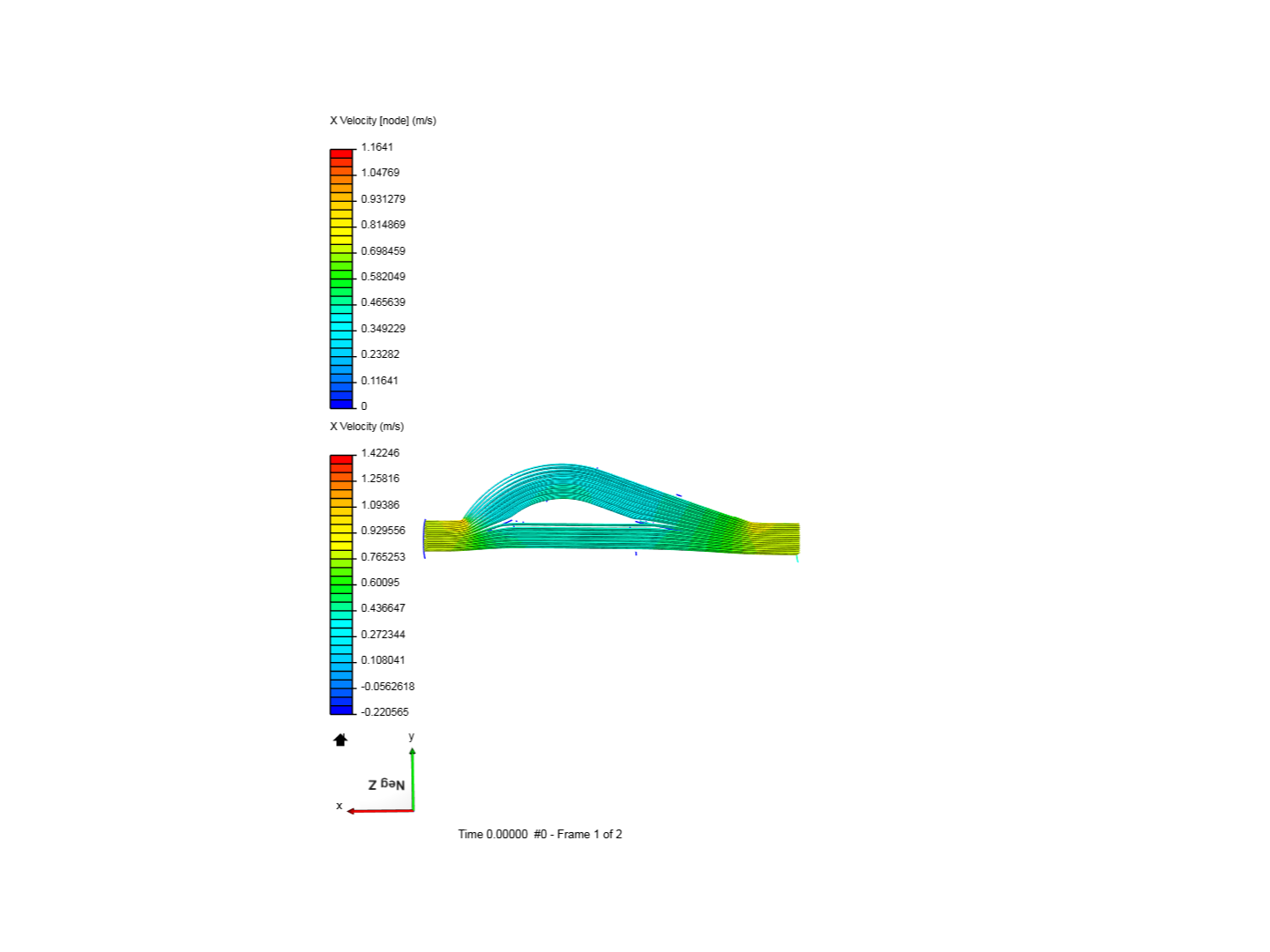
Task: Click the red swatch of upper legend
Action: coord(341,154)
